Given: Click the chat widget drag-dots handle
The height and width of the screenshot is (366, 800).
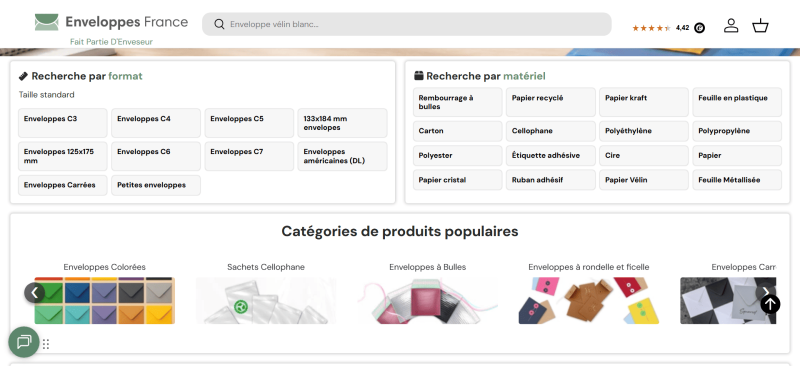Looking at the screenshot, I should tap(46, 344).
